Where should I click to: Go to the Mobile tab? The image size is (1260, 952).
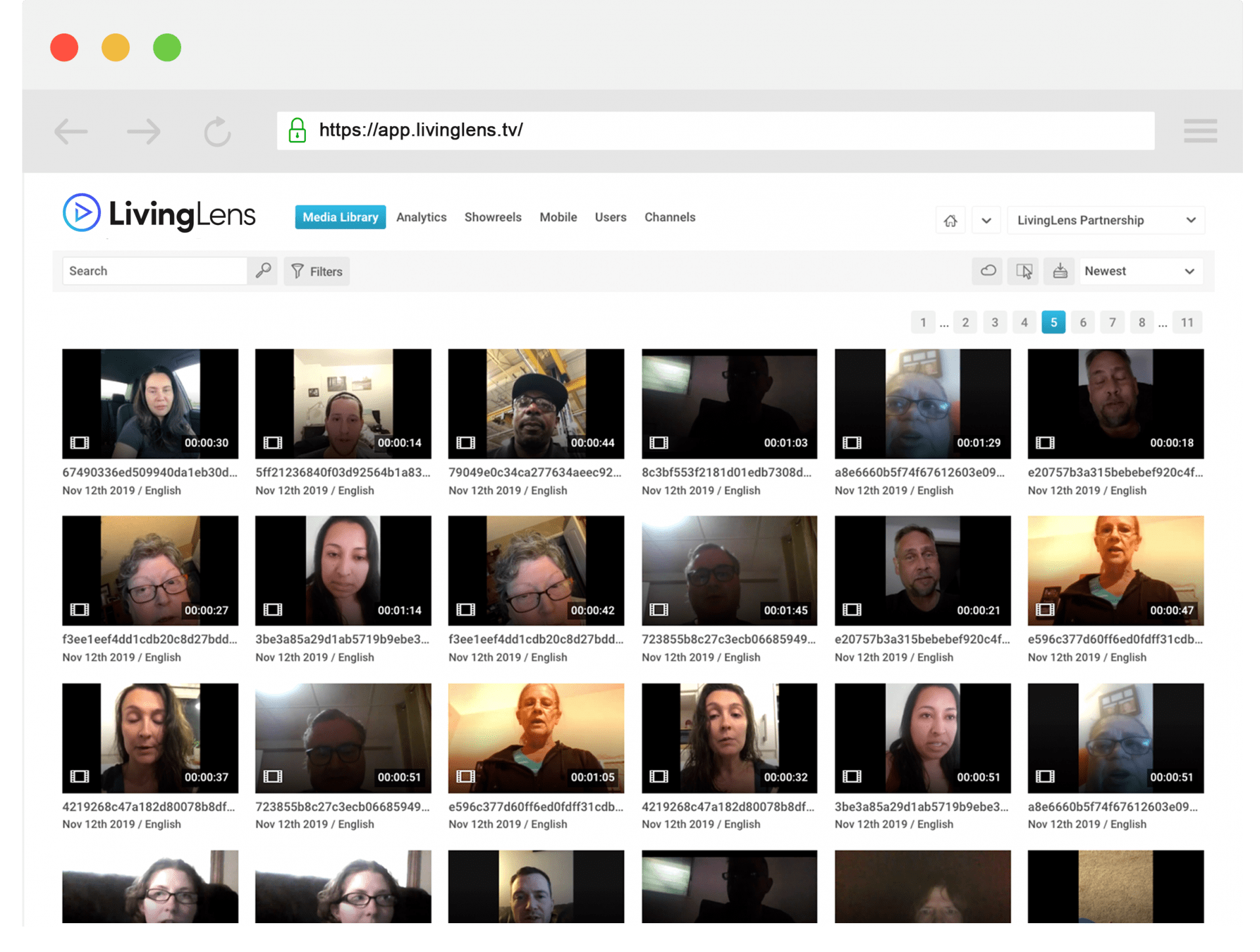pyautogui.click(x=558, y=217)
